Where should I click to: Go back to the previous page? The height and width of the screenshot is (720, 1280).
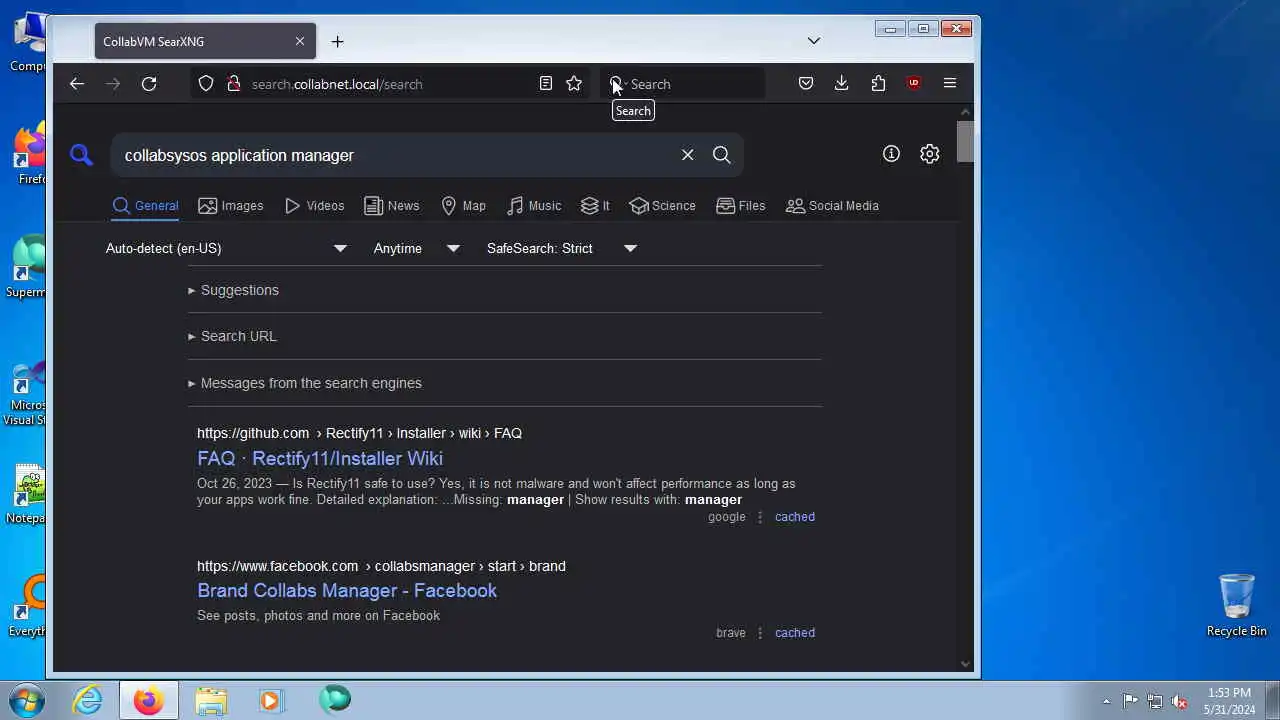77,84
